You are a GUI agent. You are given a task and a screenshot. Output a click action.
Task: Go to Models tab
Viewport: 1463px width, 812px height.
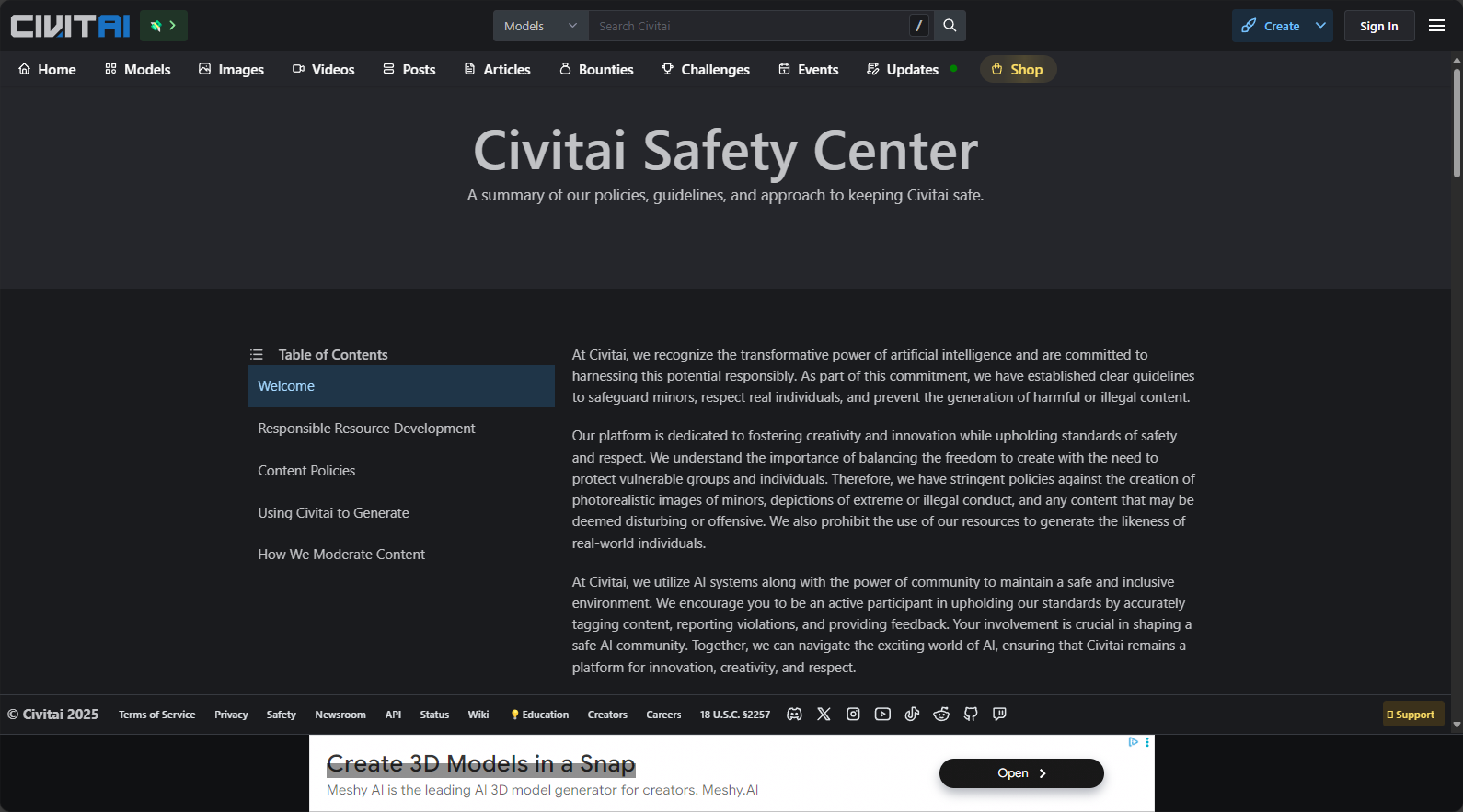click(138, 70)
